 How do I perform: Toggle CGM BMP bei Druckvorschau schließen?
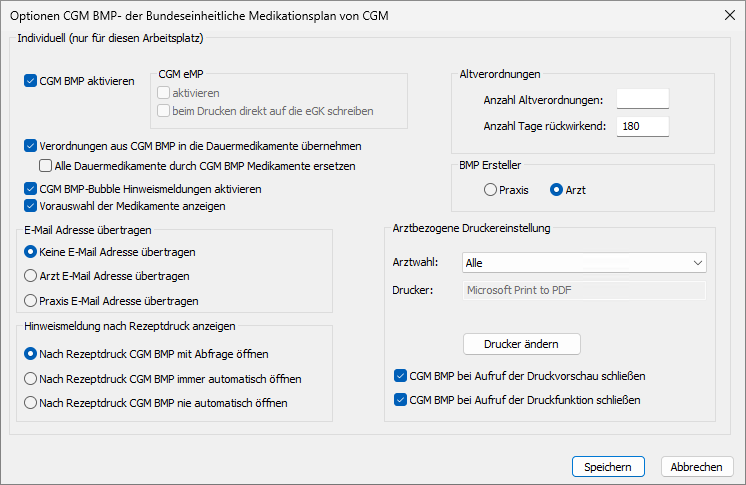(x=400, y=376)
